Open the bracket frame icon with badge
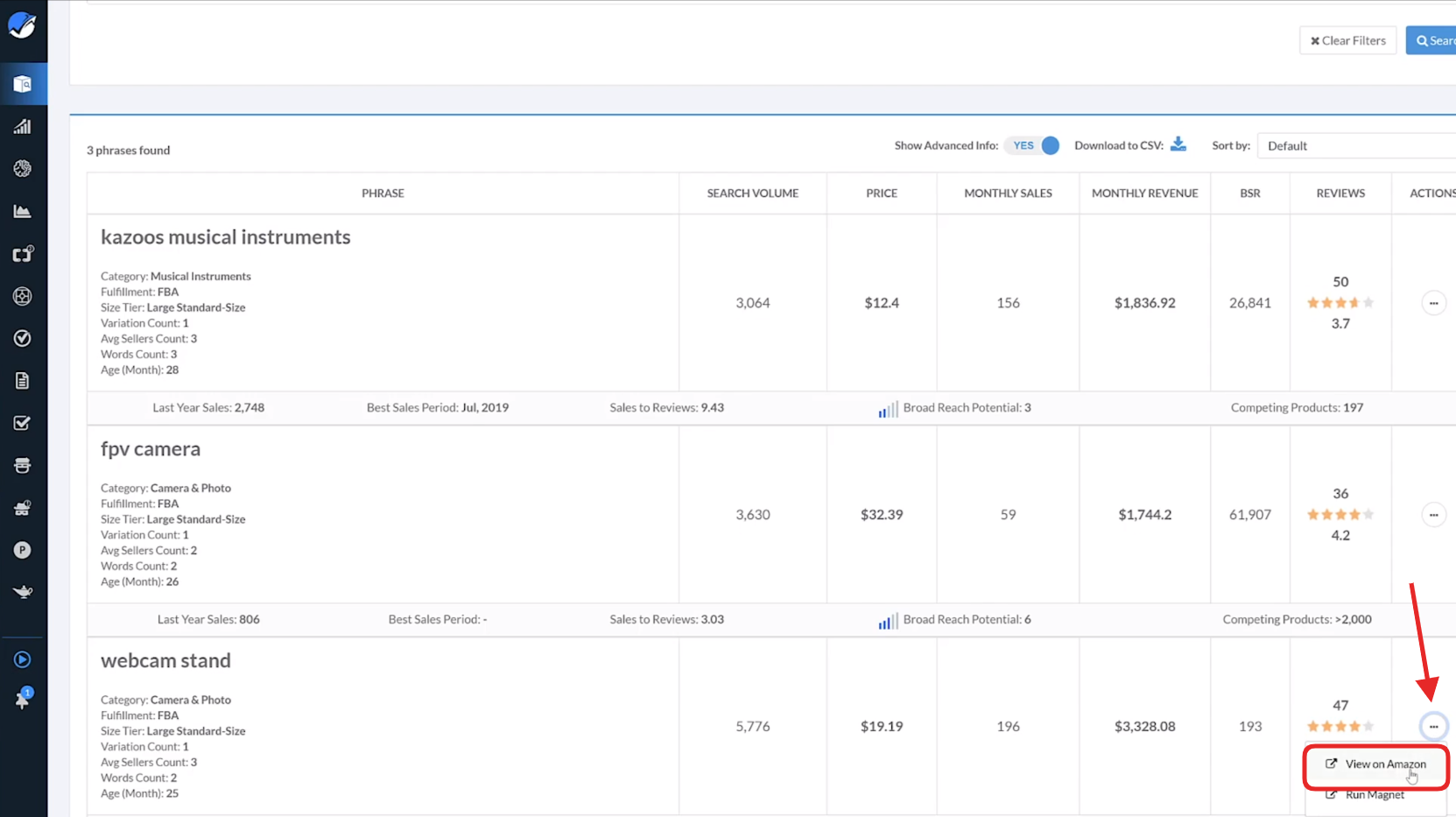 click(x=23, y=253)
